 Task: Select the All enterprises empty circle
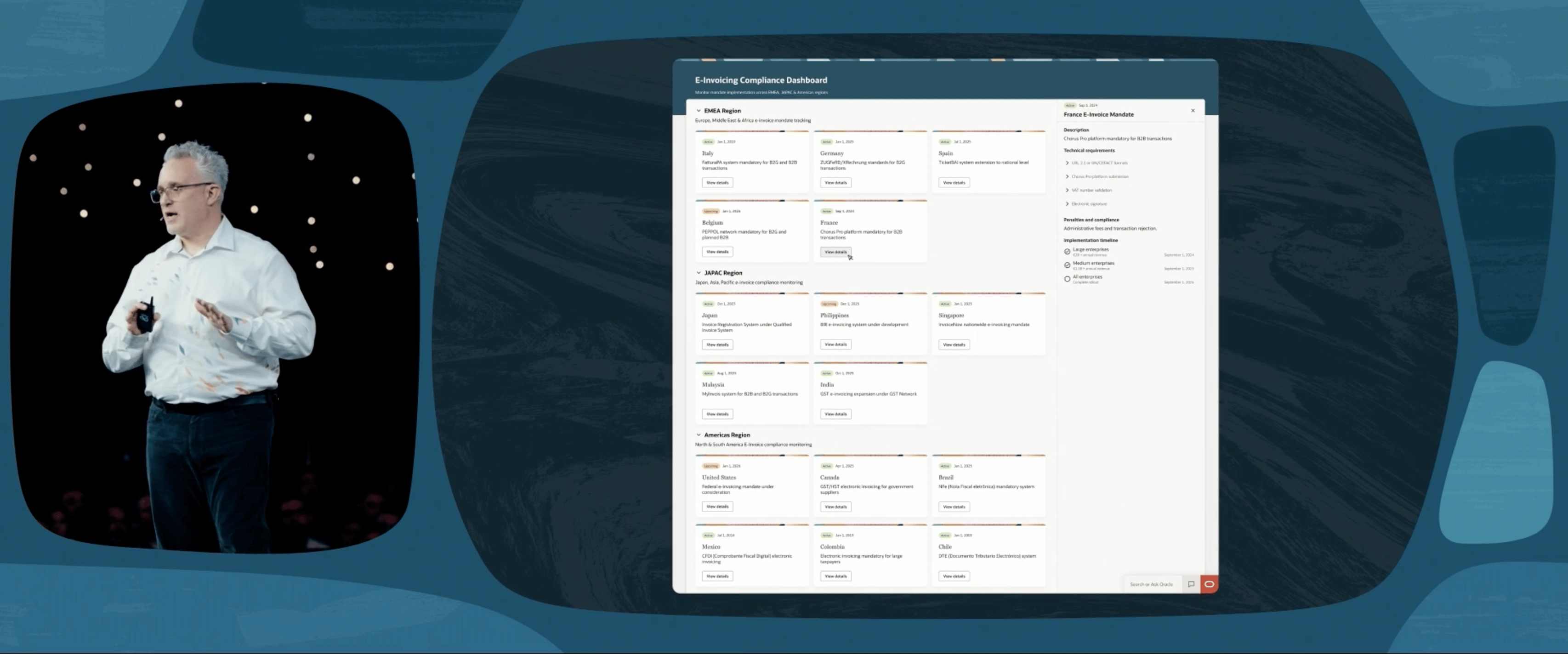tap(1067, 279)
